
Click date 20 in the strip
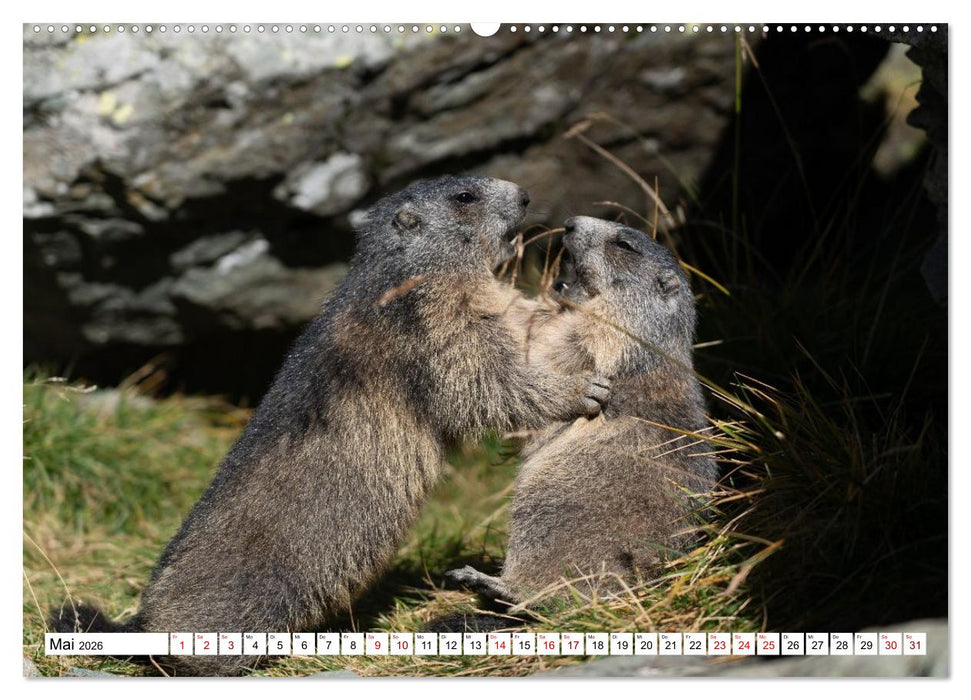(644, 643)
